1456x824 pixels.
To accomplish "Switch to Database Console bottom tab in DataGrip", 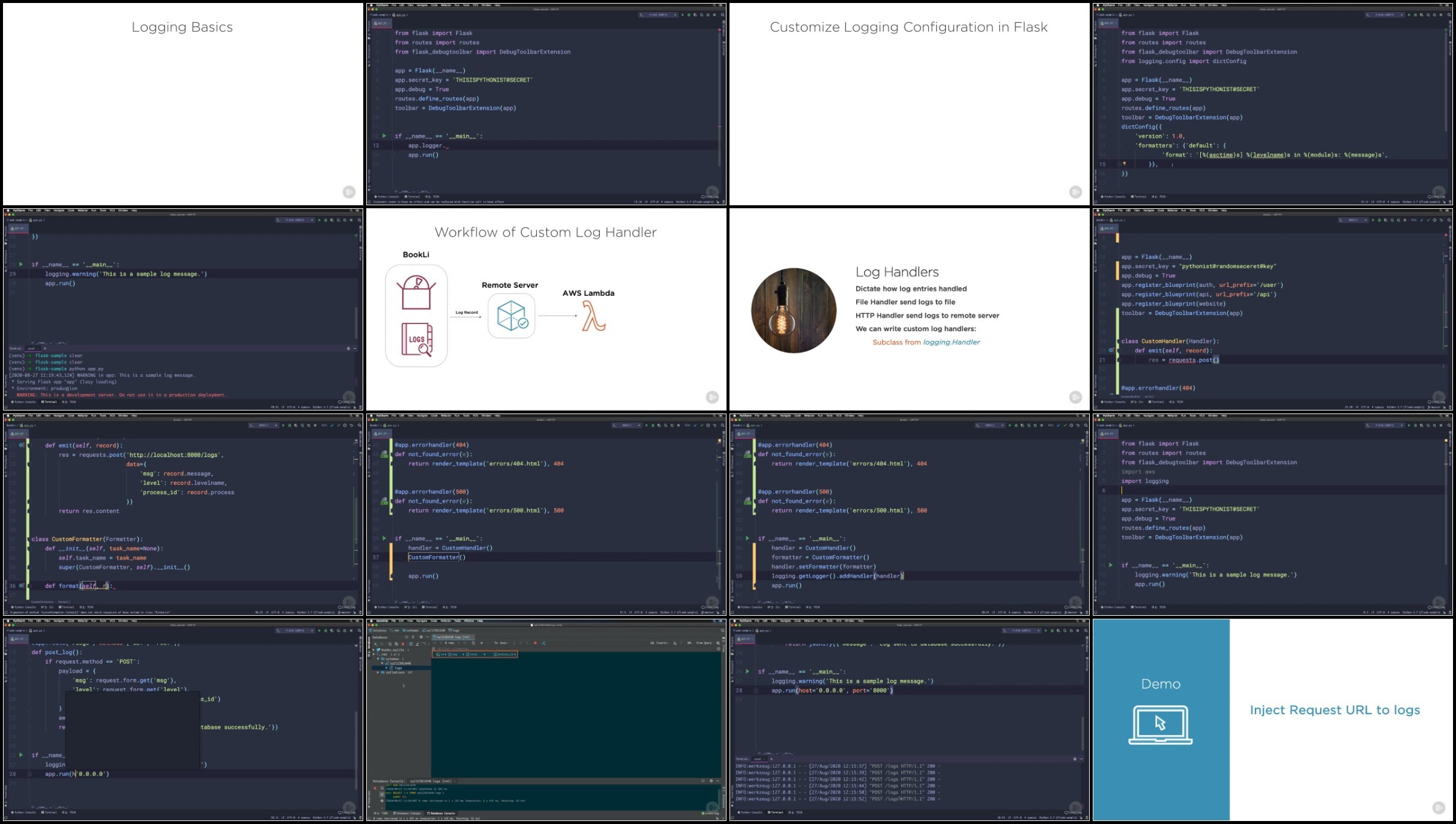I will (x=441, y=813).
